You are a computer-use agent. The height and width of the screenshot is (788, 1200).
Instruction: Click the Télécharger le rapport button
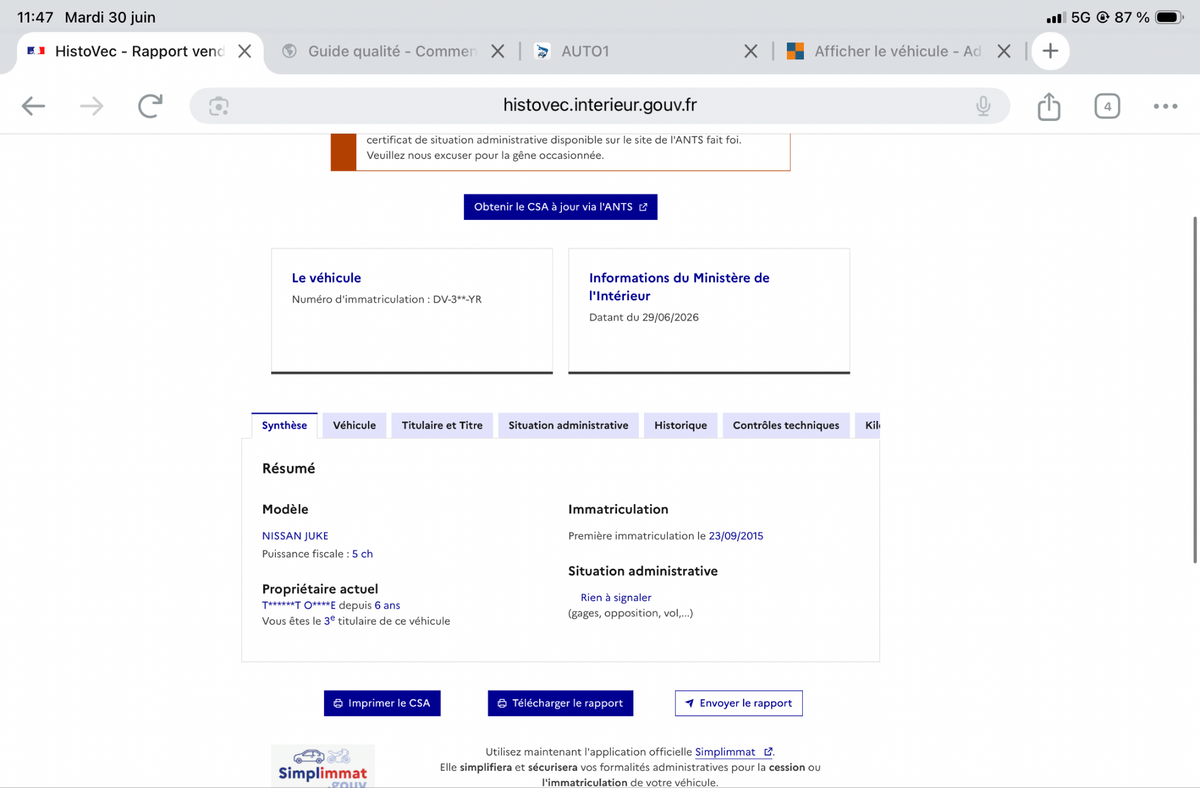[x=560, y=703]
